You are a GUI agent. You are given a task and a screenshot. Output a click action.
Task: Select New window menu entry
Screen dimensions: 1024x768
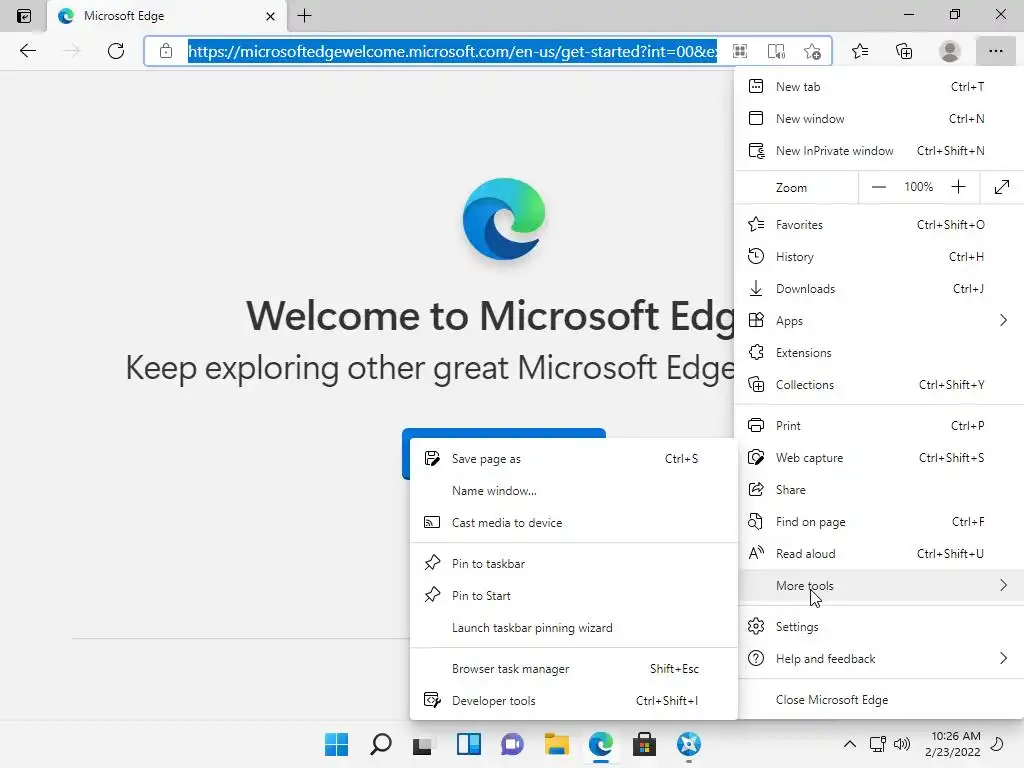[879, 119]
